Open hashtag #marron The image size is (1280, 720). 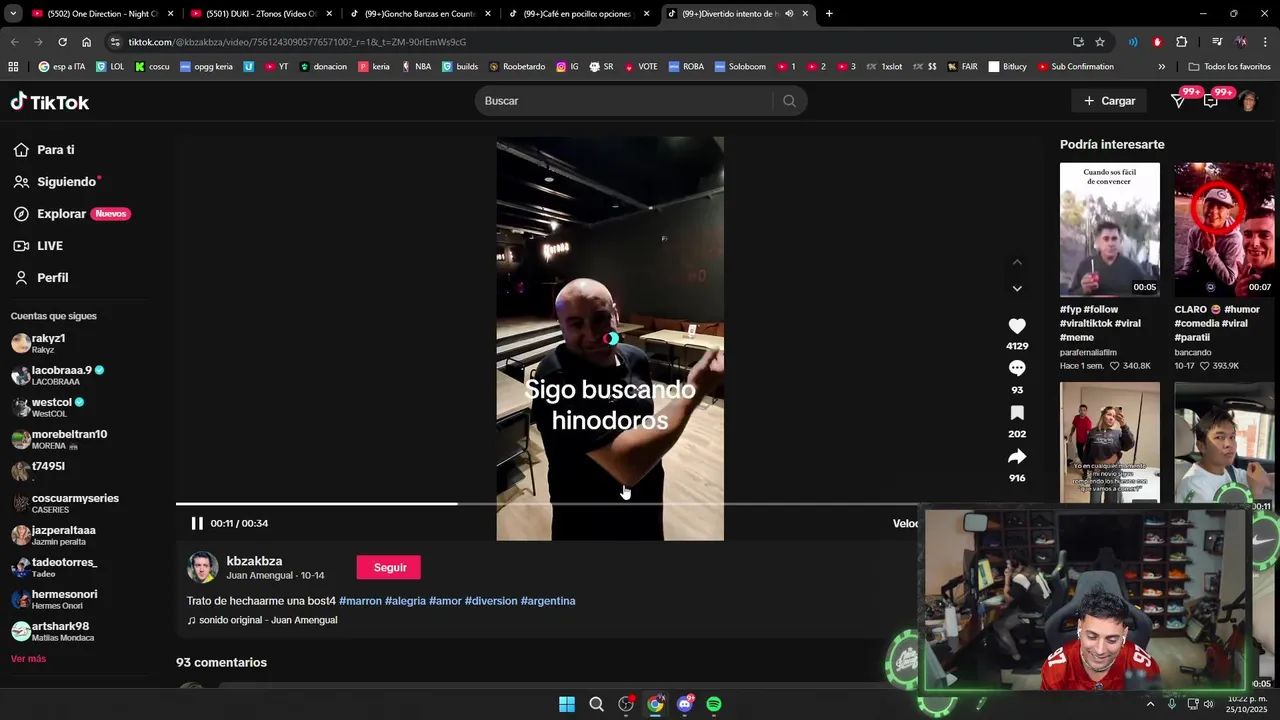coord(360,601)
